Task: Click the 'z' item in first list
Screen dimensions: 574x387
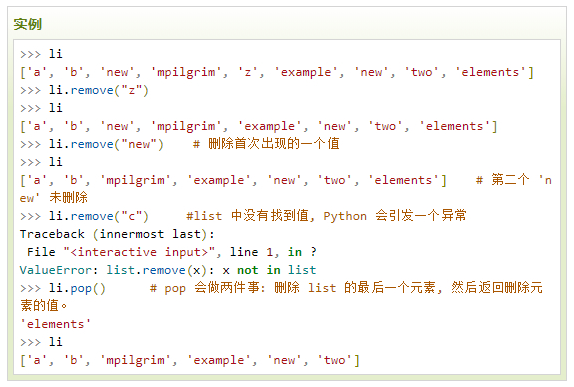Action: [247, 72]
